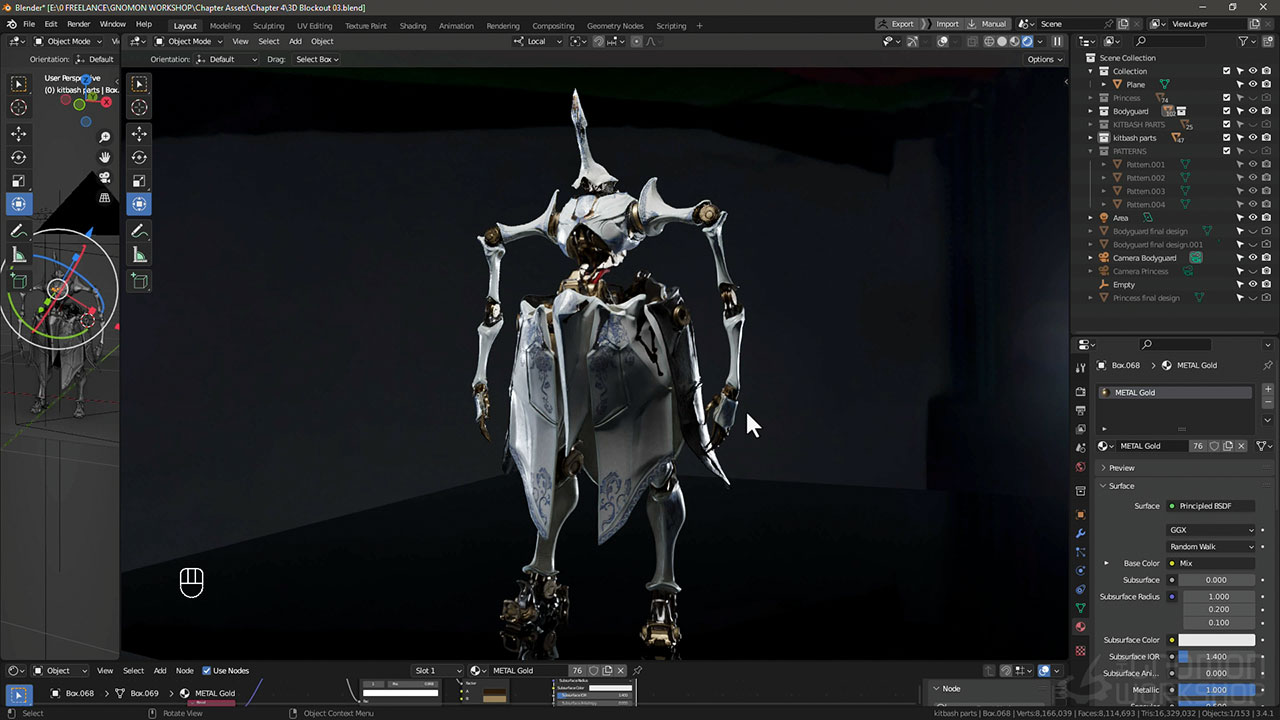
Task: Click the perspective/orthographic grid gizmo icon
Action: coord(105,198)
